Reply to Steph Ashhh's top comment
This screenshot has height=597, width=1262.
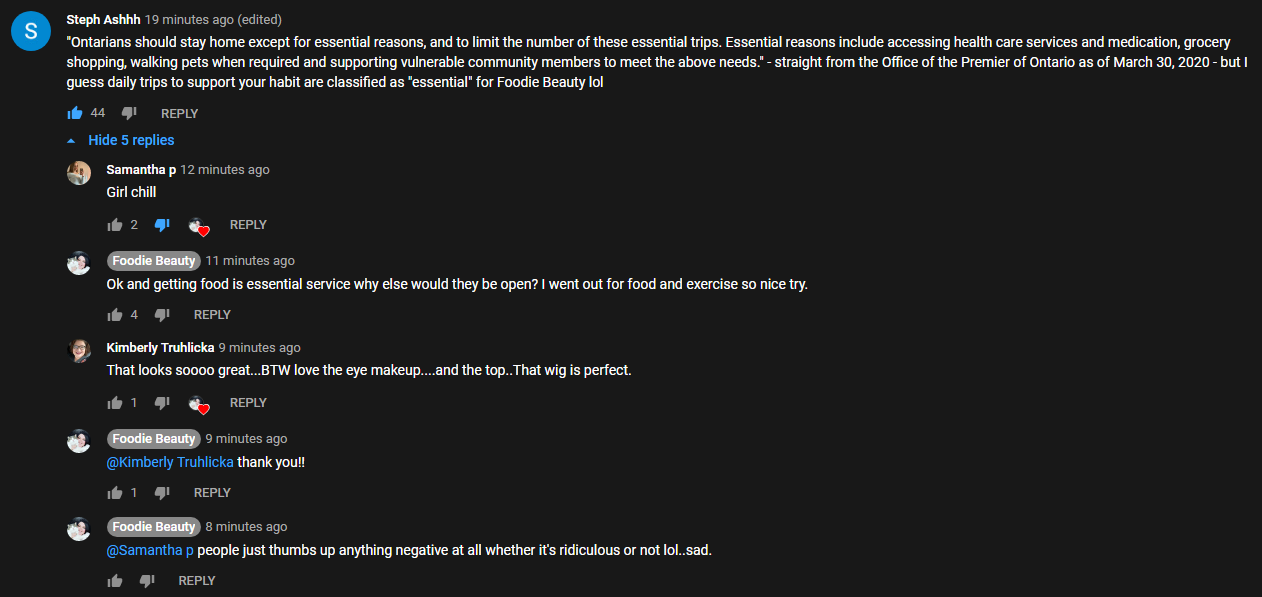(179, 113)
